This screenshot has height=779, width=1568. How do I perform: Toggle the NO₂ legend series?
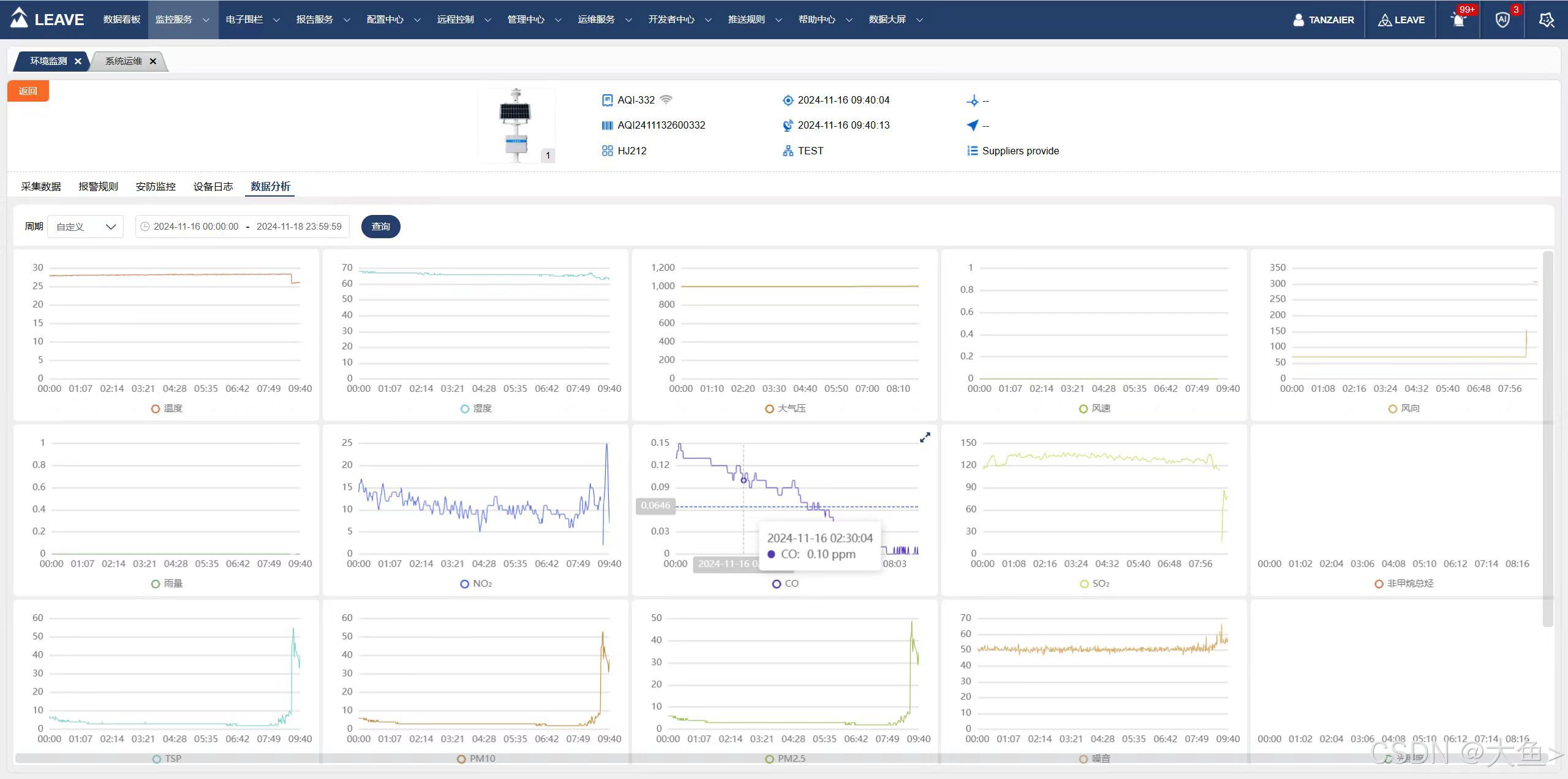[x=476, y=584]
